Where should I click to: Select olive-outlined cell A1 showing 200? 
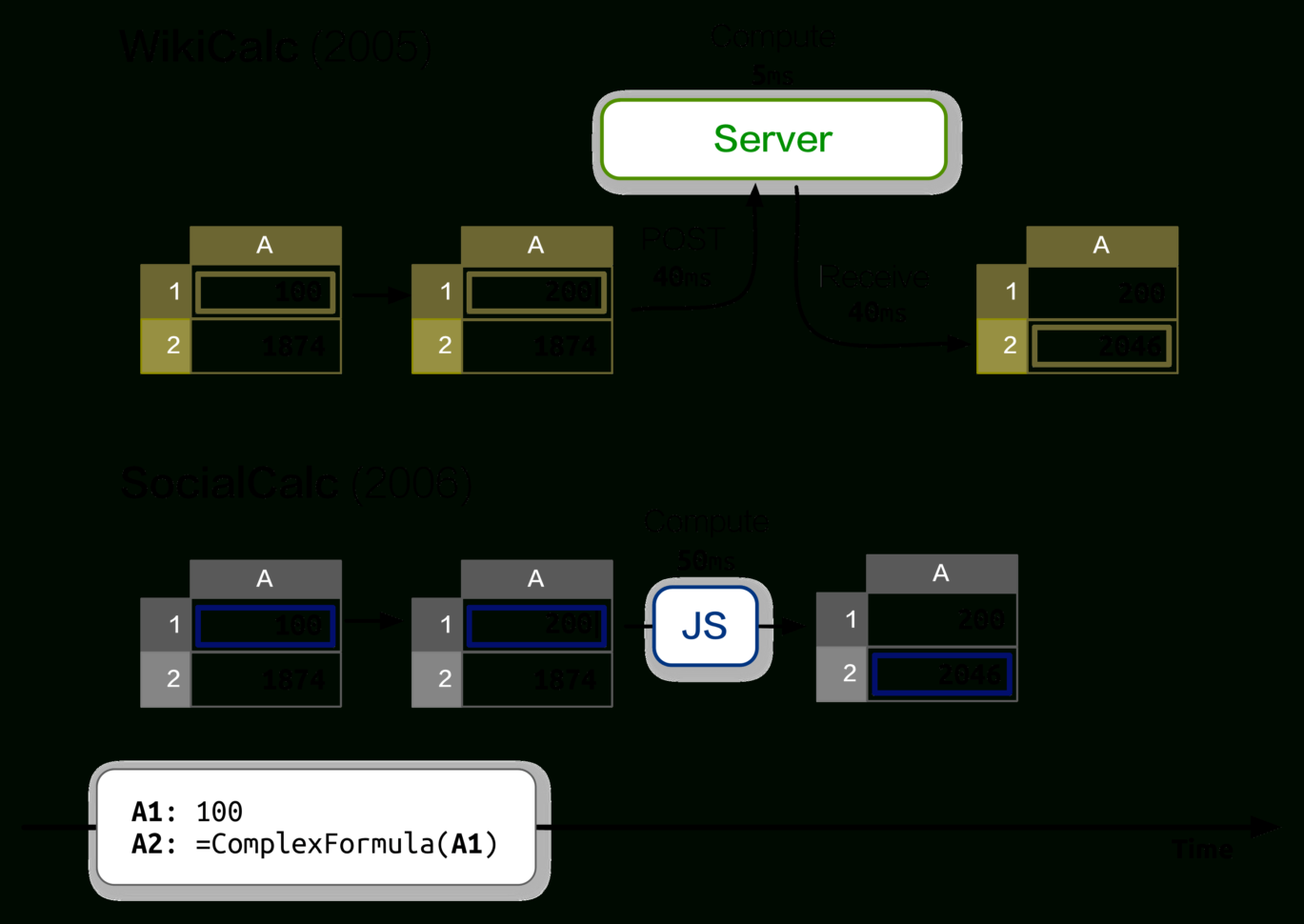pos(536,292)
